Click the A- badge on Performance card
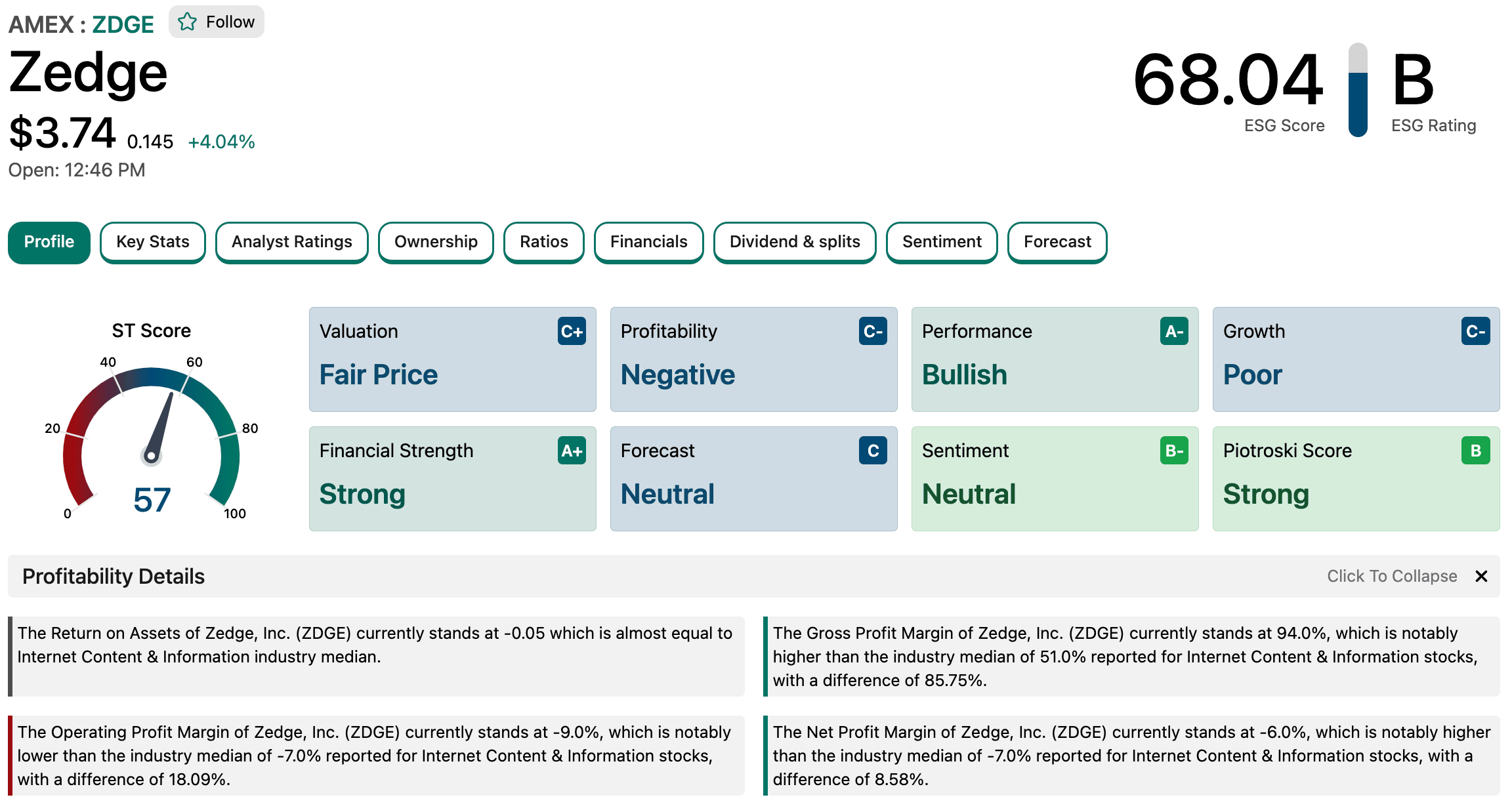This screenshot has width=1512, height=812. click(x=1174, y=331)
